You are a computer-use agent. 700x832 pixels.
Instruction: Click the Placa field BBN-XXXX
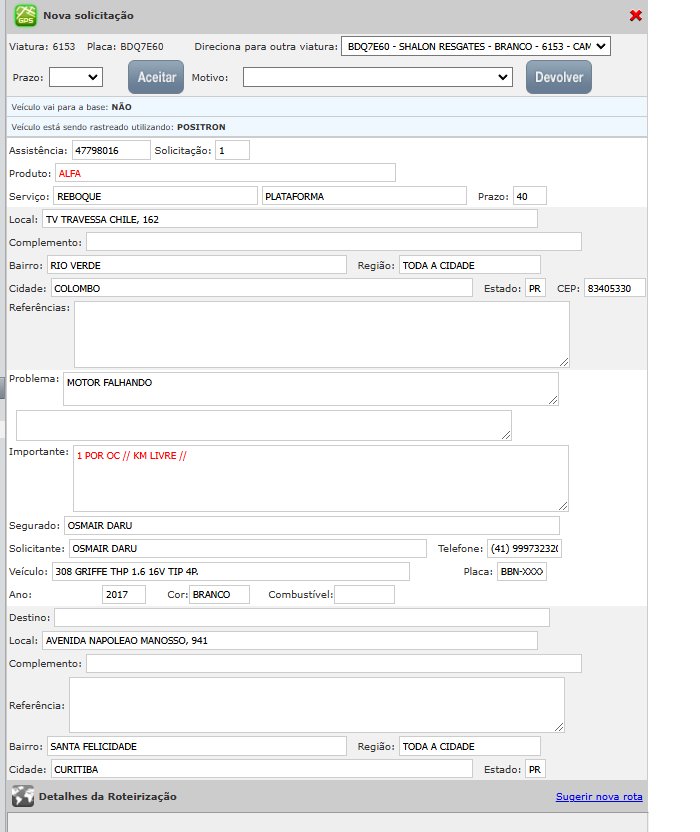pos(522,571)
